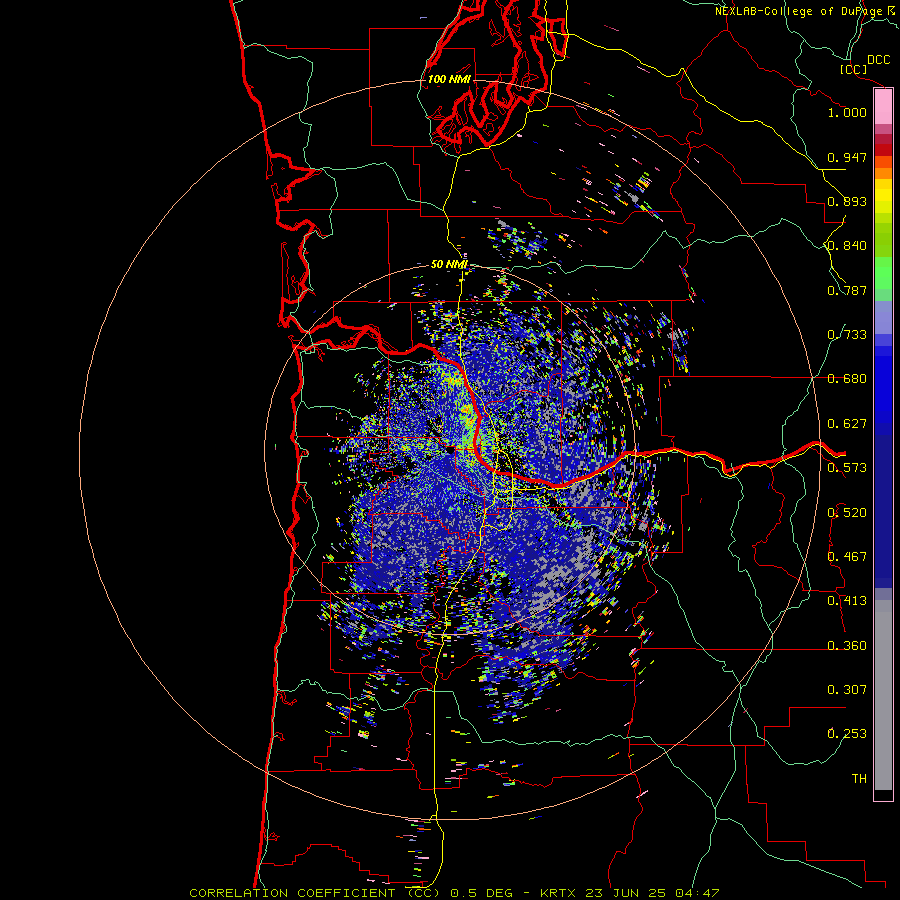Pick the pink color band at 1.000
This screenshot has width=900, height=900.
883,107
